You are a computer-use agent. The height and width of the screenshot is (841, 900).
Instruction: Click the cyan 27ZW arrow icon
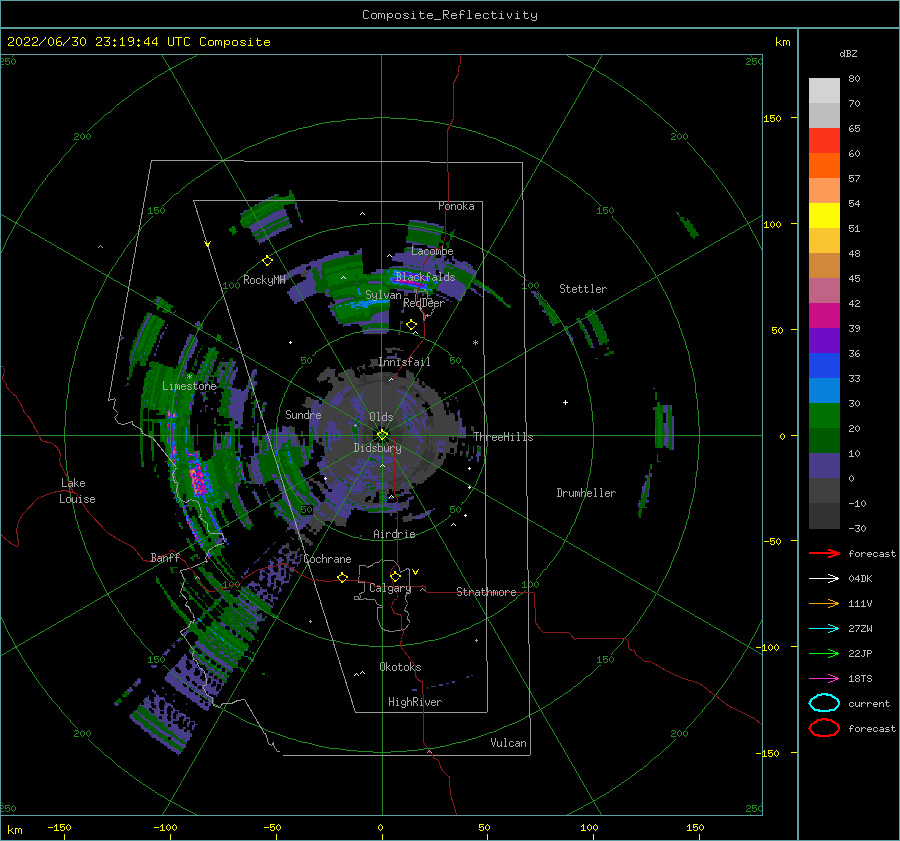(824, 629)
